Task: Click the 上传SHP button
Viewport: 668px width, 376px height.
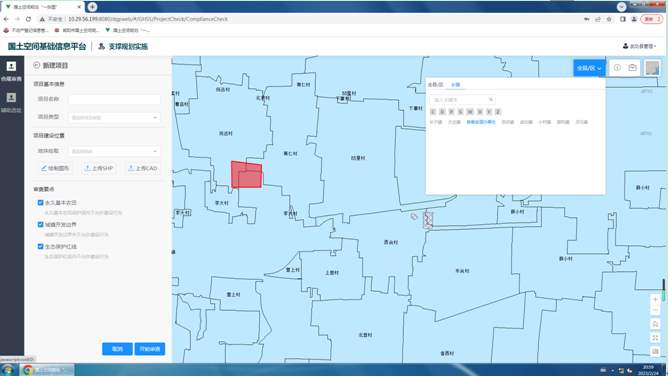Action: (99, 168)
